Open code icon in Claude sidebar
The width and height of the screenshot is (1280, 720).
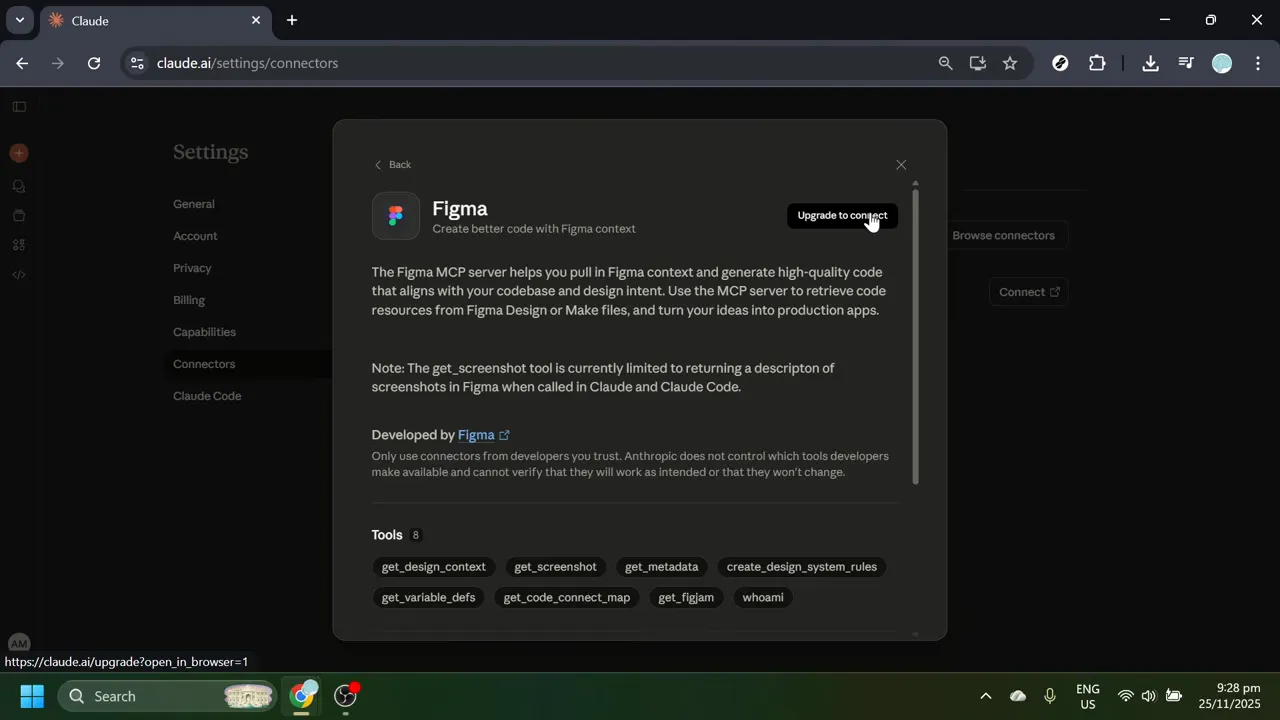(x=19, y=275)
